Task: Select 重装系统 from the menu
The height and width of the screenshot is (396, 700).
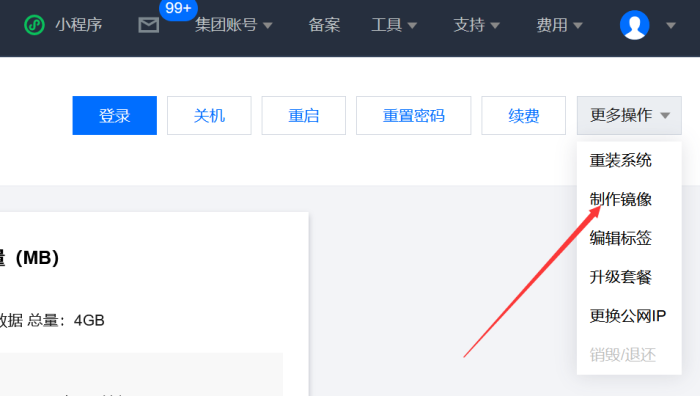Action: pos(629,161)
